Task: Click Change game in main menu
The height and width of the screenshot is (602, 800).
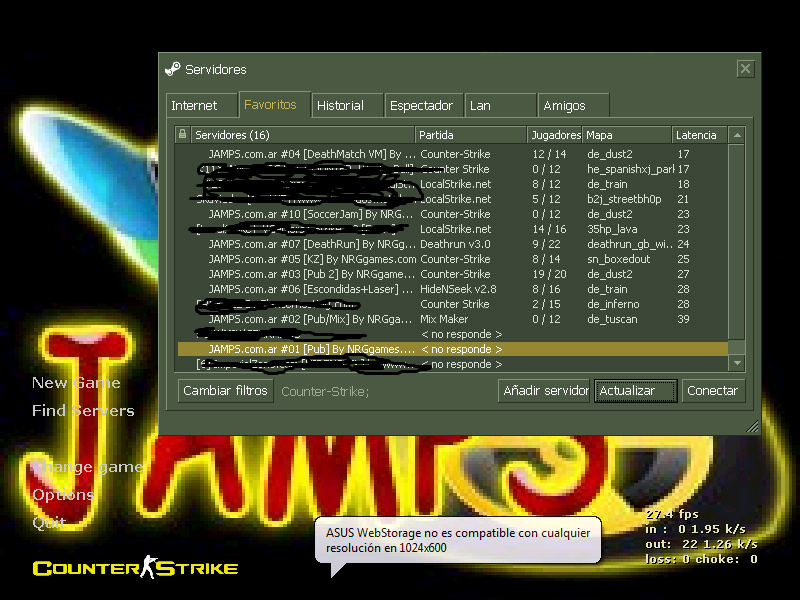Action: [x=87, y=467]
